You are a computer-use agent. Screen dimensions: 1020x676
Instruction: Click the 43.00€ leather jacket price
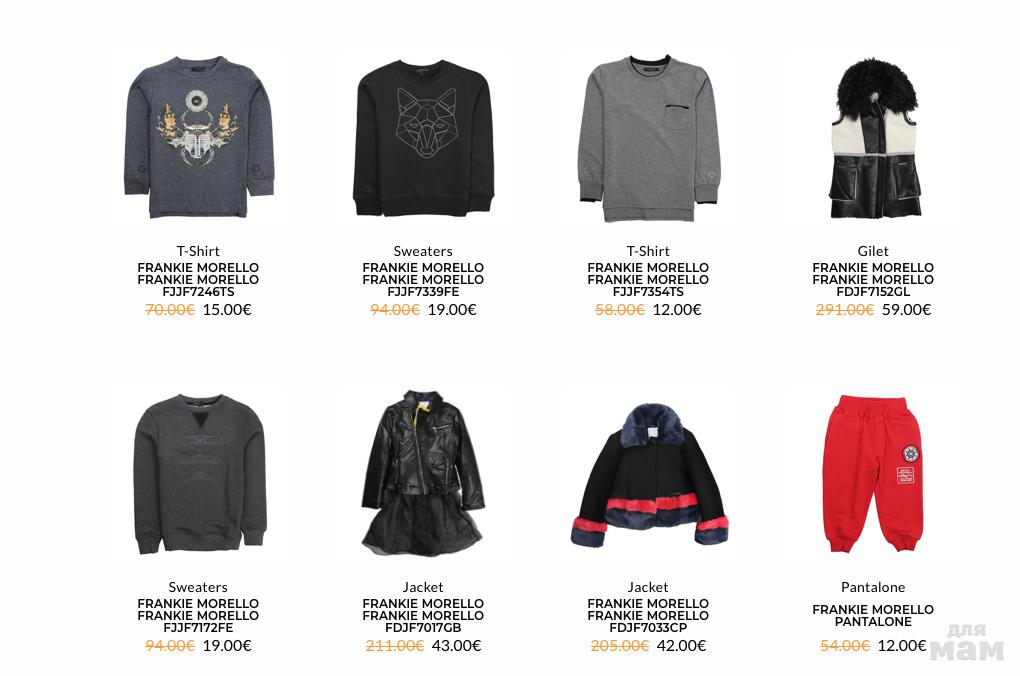tap(457, 646)
